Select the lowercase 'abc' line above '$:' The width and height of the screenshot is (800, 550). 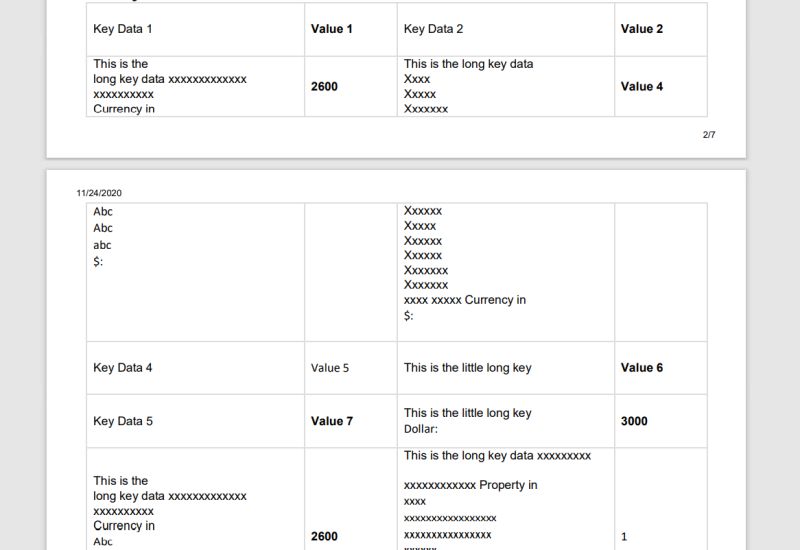102,245
